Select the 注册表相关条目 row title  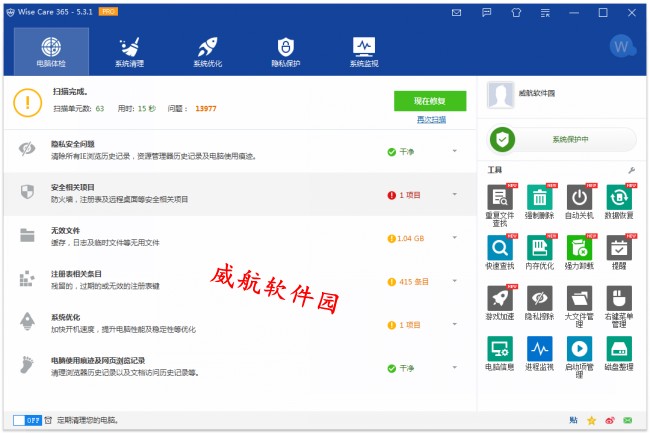(x=76, y=274)
